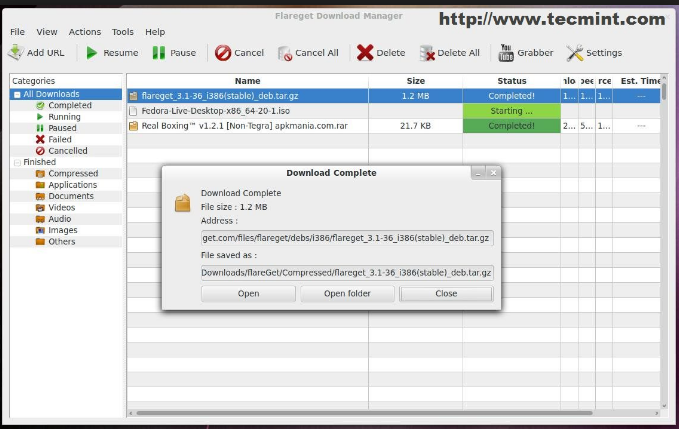The image size is (679, 429).
Task: Click the Documents folder icon
Action: [40, 196]
